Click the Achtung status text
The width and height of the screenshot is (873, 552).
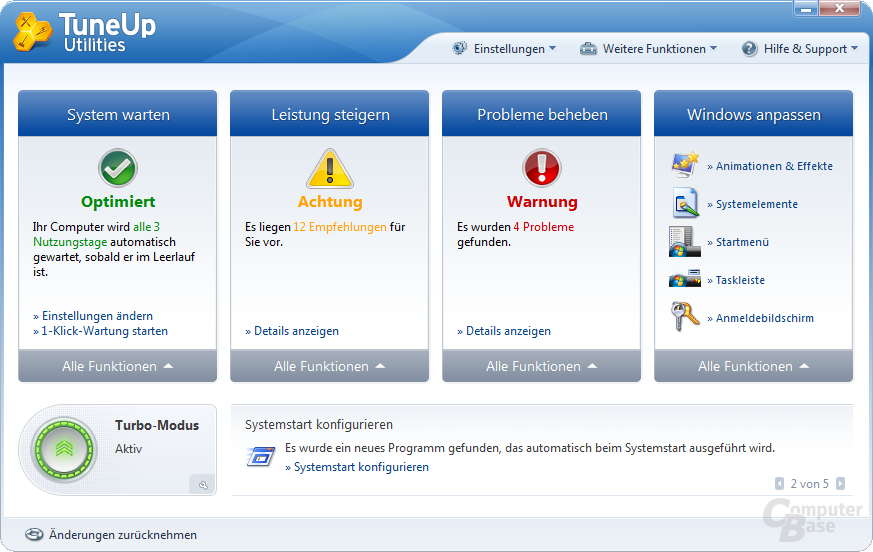coord(330,202)
